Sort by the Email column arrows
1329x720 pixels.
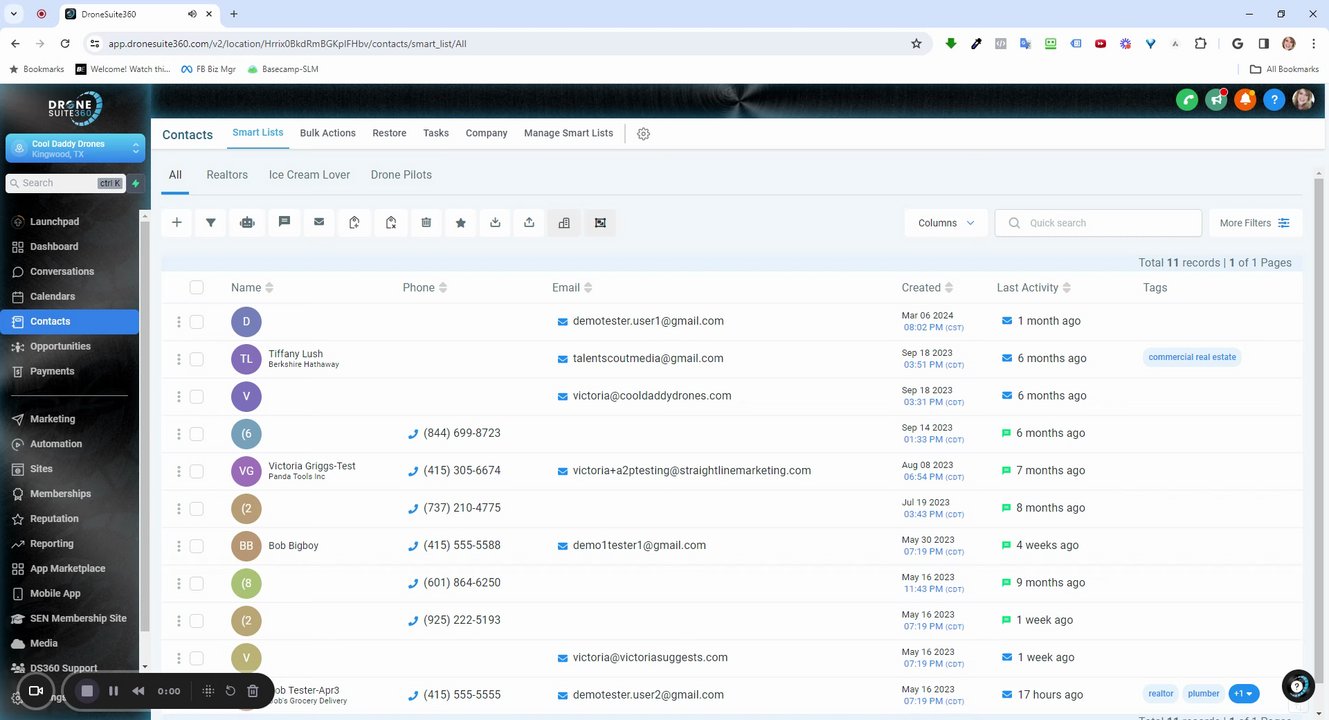(x=588, y=288)
